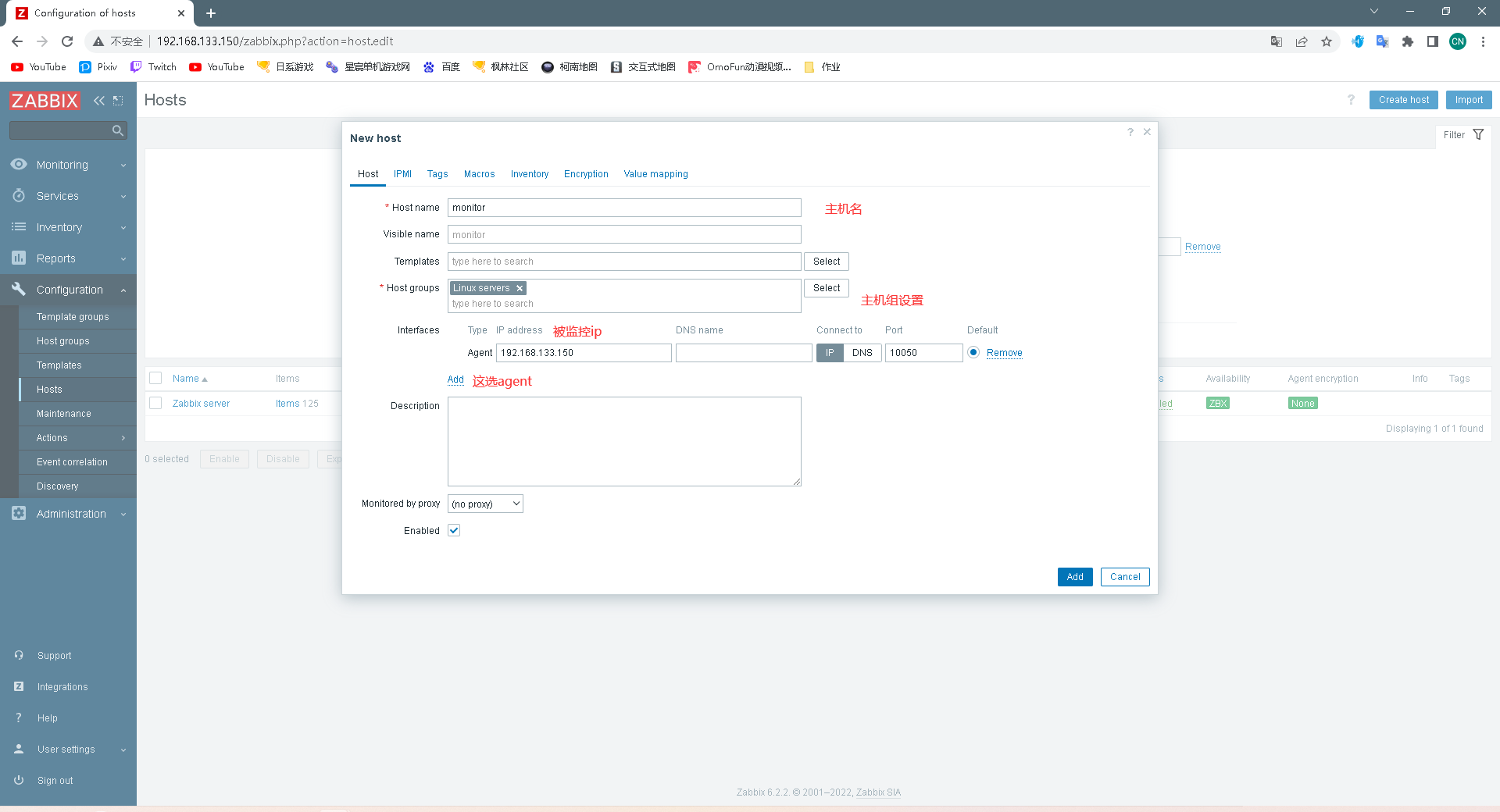The image size is (1500, 812).
Task: Set Connect to option to IP
Action: pos(830,353)
